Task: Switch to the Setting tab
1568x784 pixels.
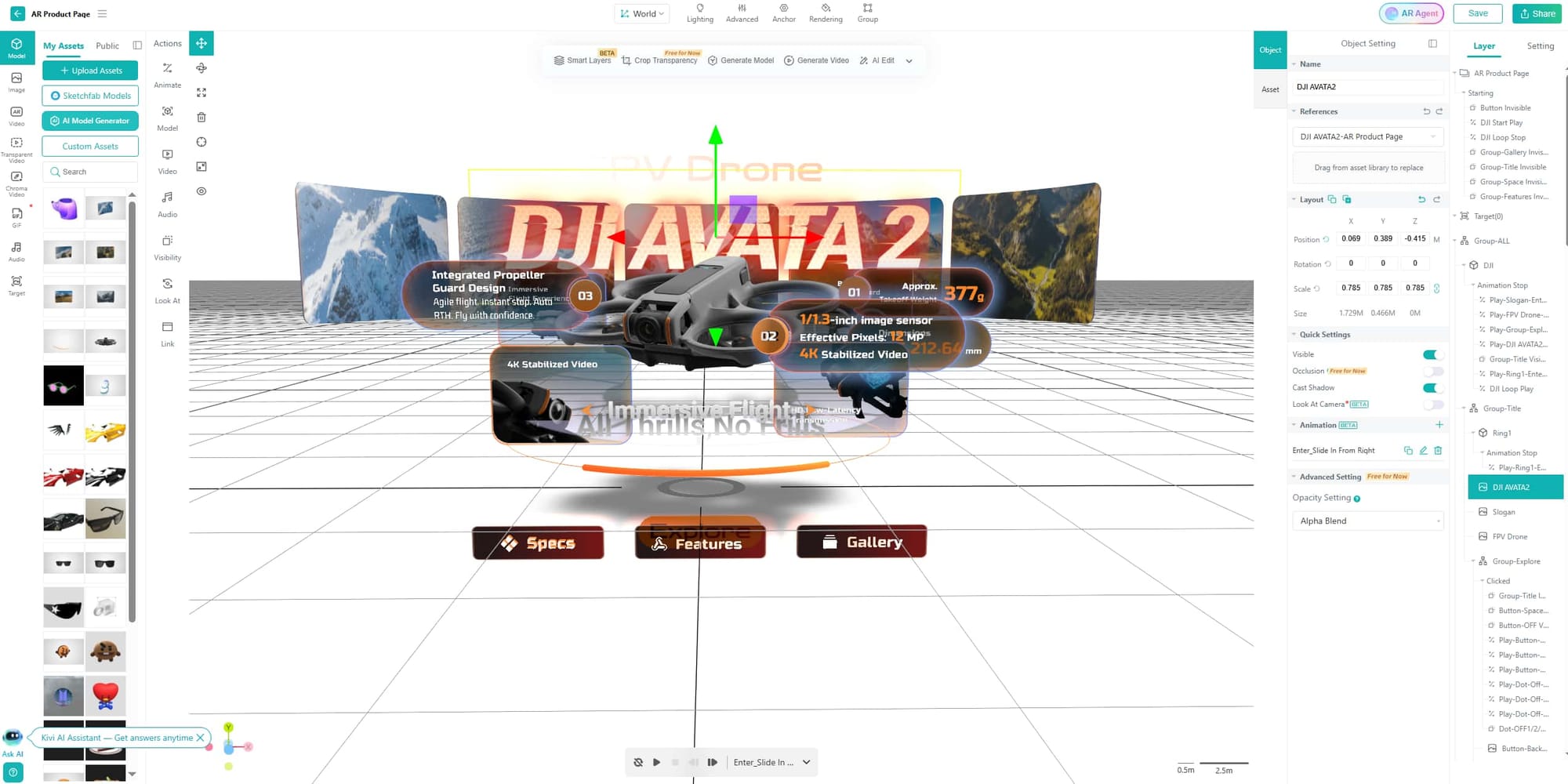Action: pyautogui.click(x=1540, y=46)
